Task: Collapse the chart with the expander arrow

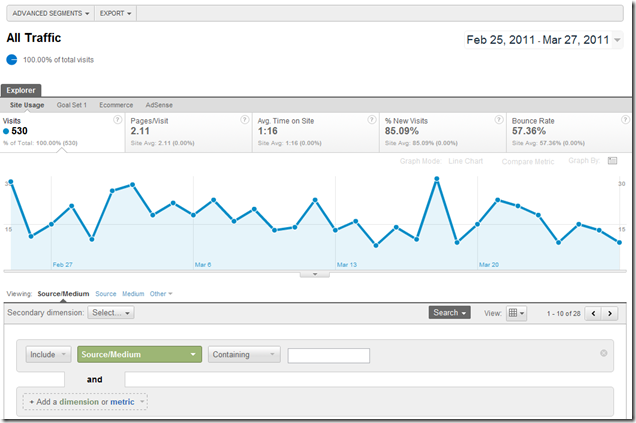Action: (315, 275)
